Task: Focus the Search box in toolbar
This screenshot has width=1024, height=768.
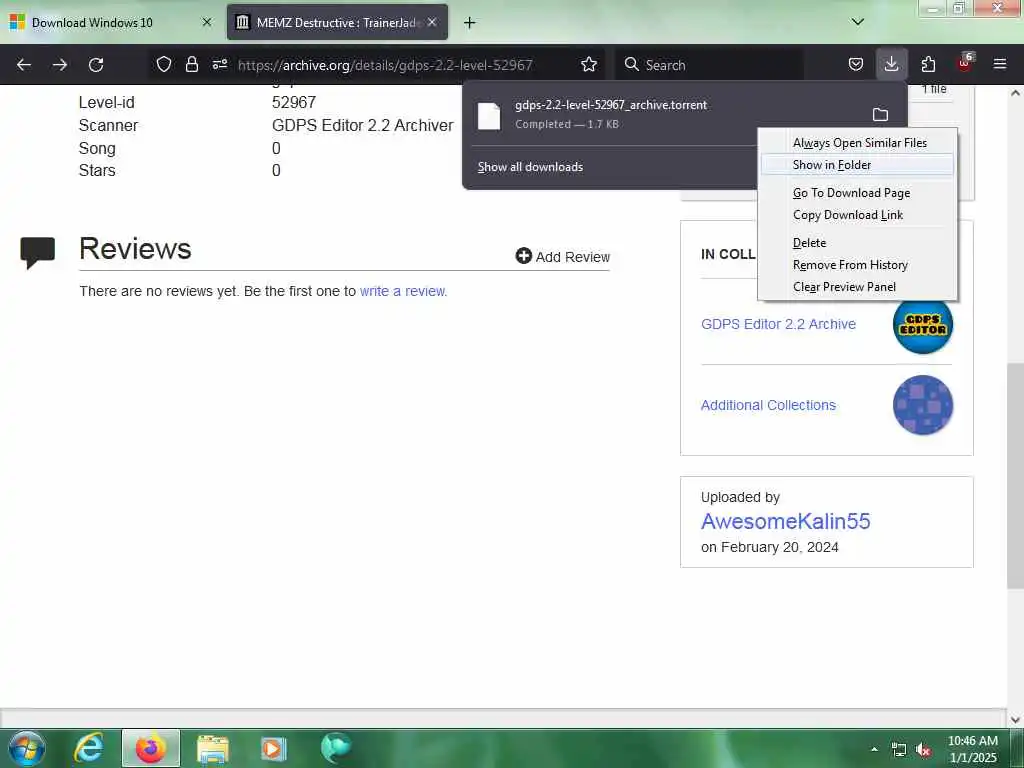Action: click(709, 65)
